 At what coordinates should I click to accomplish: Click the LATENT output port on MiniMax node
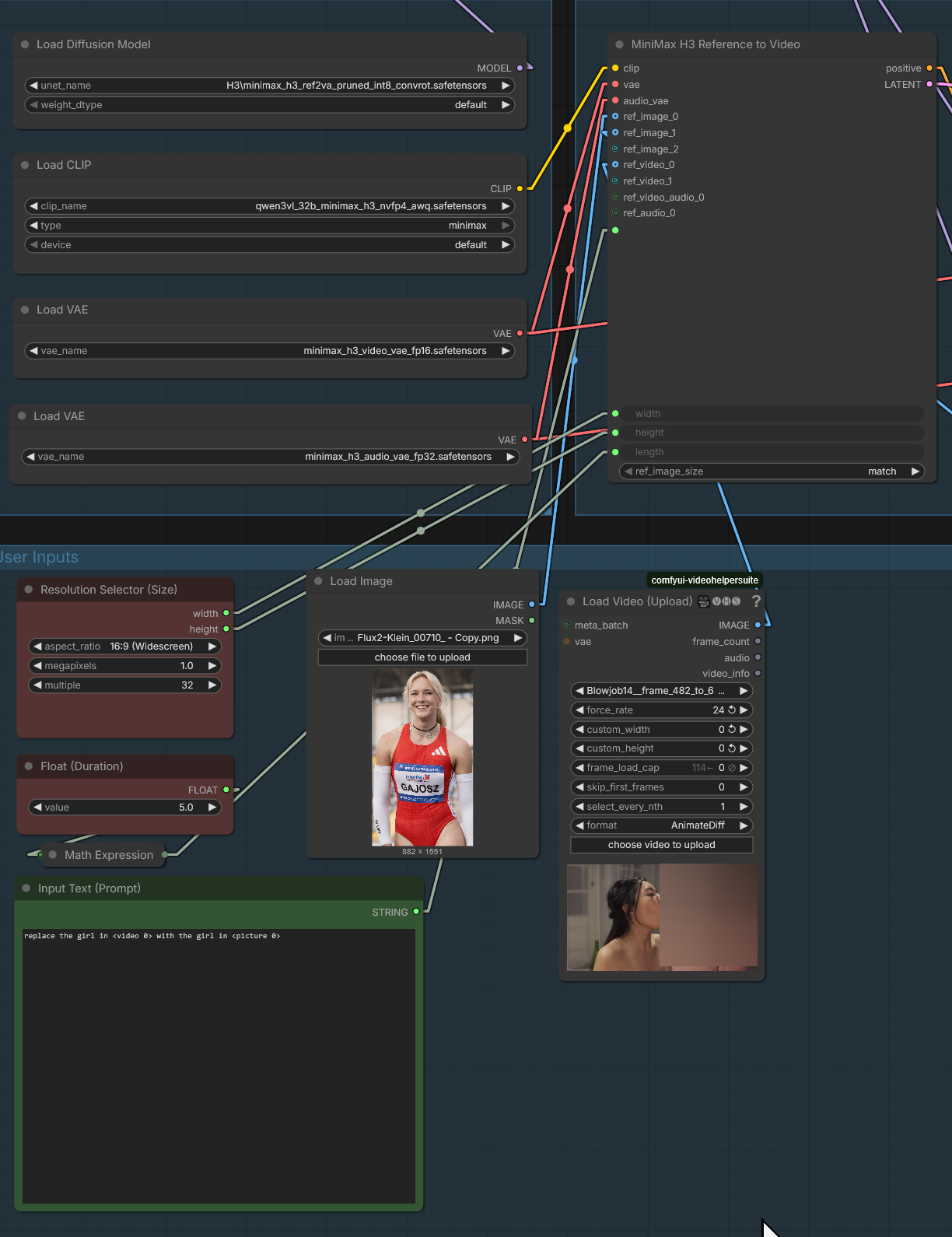[x=929, y=85]
